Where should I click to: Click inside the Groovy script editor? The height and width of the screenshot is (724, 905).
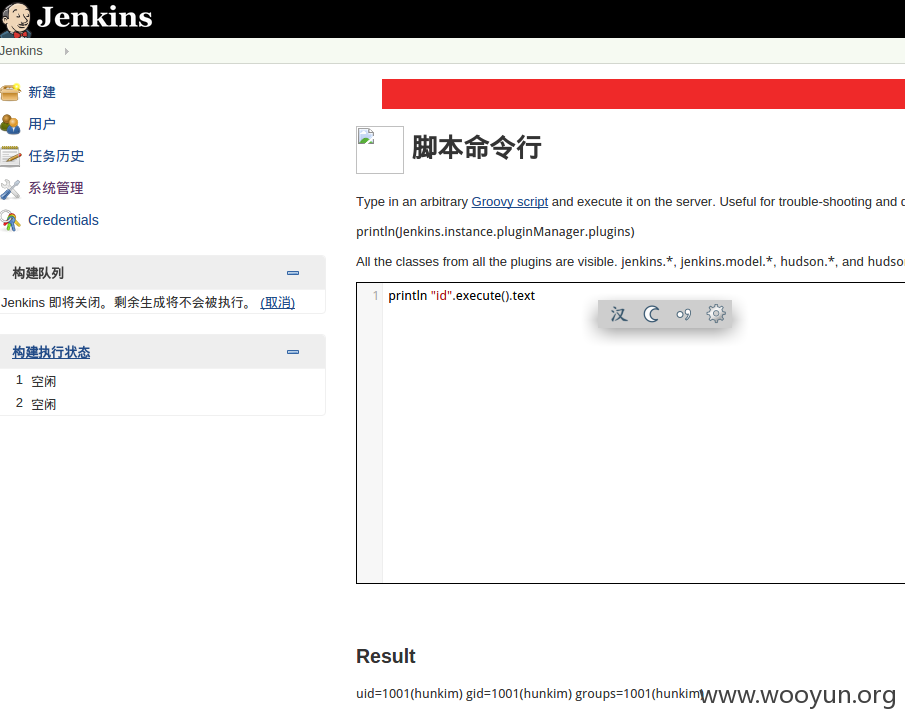[644, 433]
